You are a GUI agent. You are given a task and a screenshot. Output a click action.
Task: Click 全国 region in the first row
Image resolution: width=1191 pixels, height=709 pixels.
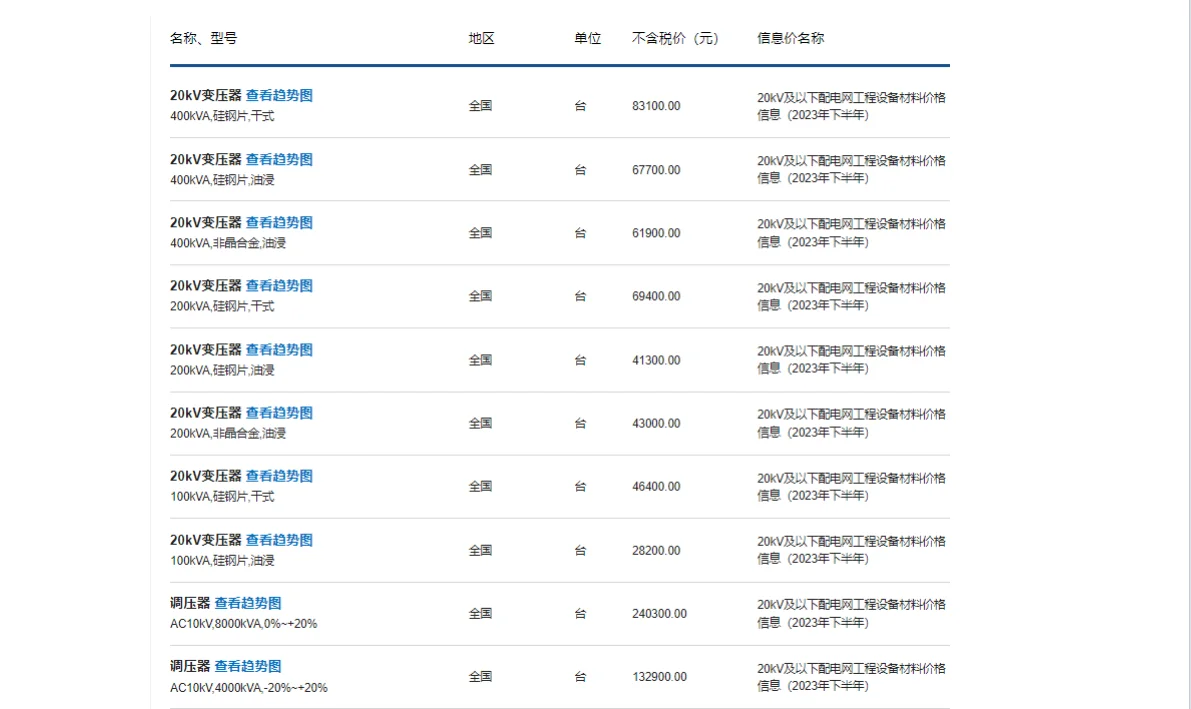coord(481,104)
